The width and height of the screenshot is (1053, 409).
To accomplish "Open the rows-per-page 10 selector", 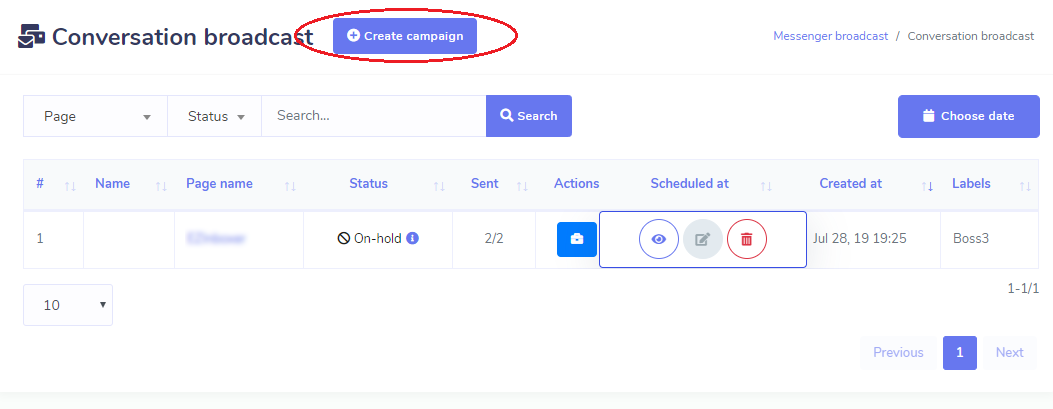I will click(x=68, y=305).
